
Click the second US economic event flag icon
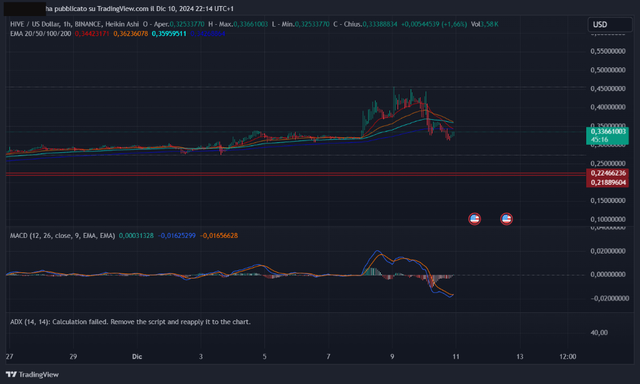point(506,219)
